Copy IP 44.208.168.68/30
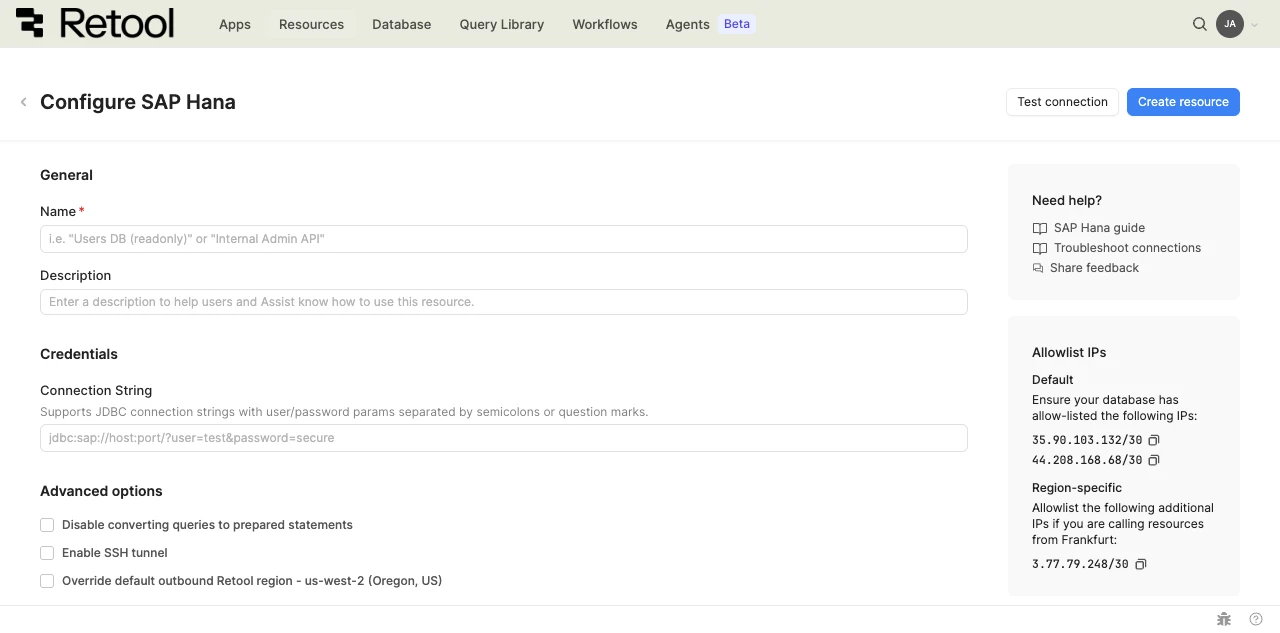Viewport: 1280px width, 633px height. point(1154,460)
